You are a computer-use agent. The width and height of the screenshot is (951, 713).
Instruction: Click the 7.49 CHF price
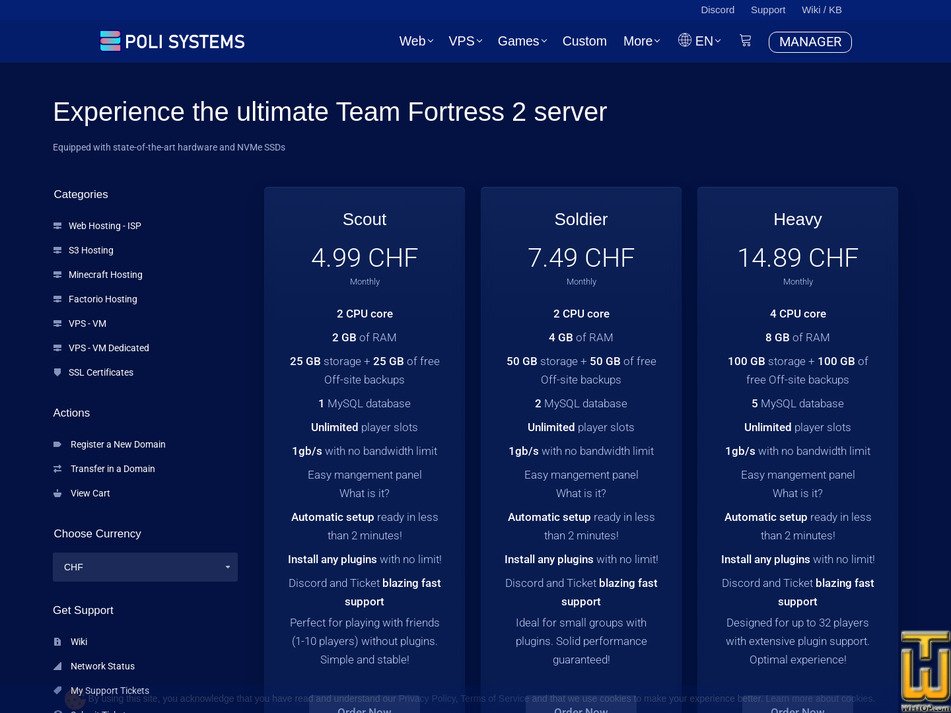581,258
